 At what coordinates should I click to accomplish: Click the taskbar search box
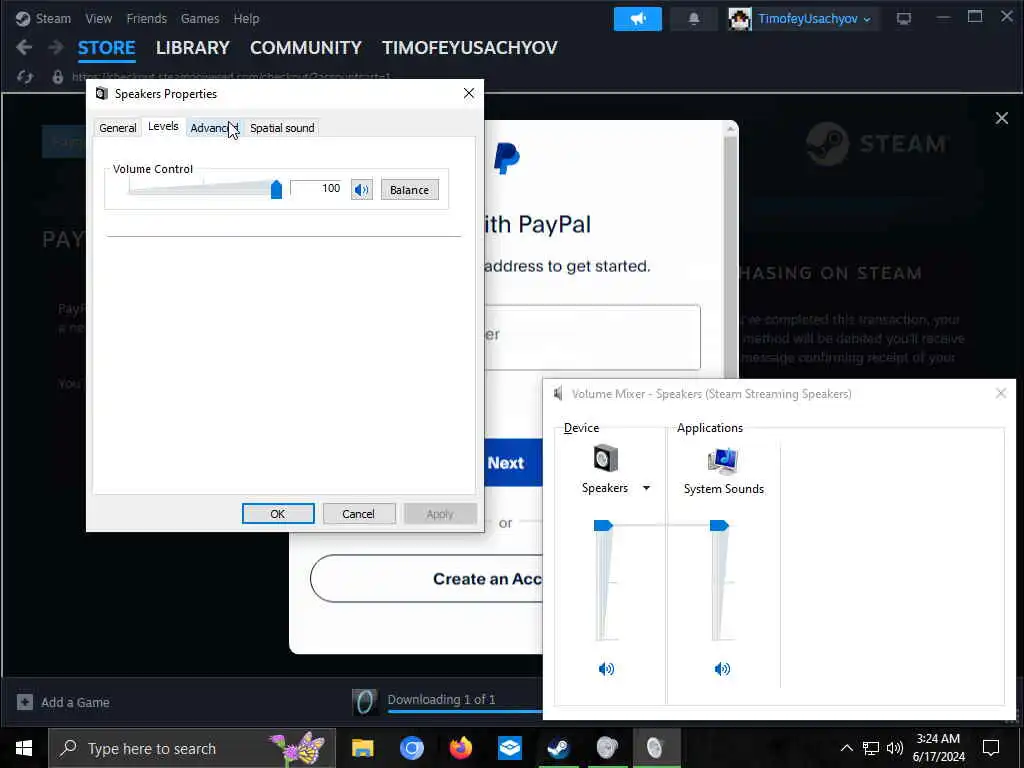[x=192, y=748]
